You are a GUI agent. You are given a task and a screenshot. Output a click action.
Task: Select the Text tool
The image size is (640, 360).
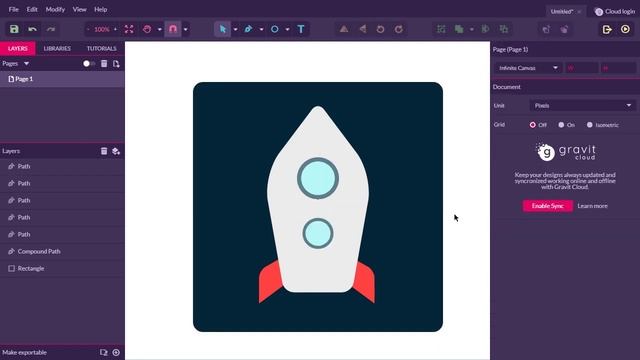point(301,29)
